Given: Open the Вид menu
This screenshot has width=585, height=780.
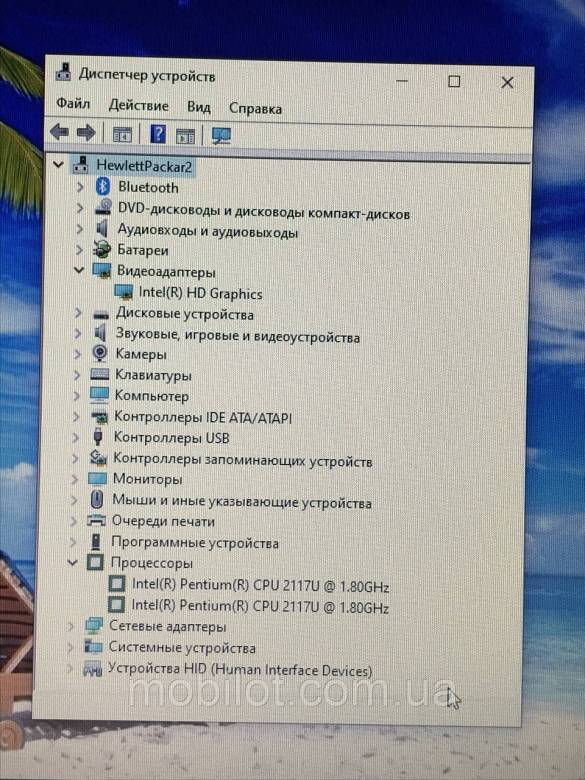Looking at the screenshot, I should (x=198, y=107).
